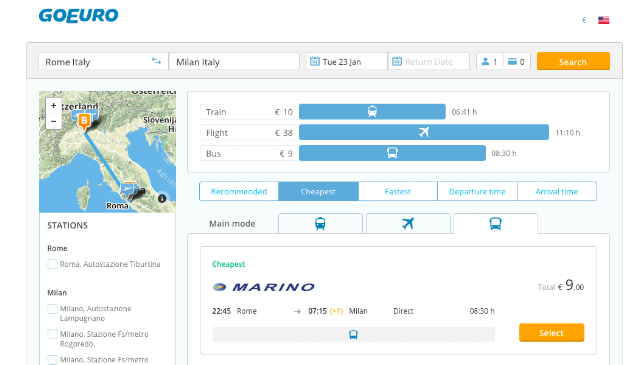Image resolution: width=640 pixels, height=365 pixels.
Task: Sort results by Recommended
Action: tap(239, 191)
